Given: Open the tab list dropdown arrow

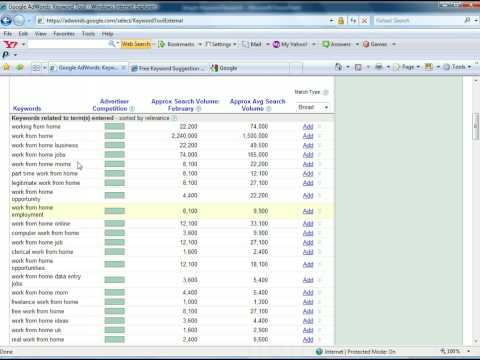Looking at the screenshot, I should tap(44, 68).
